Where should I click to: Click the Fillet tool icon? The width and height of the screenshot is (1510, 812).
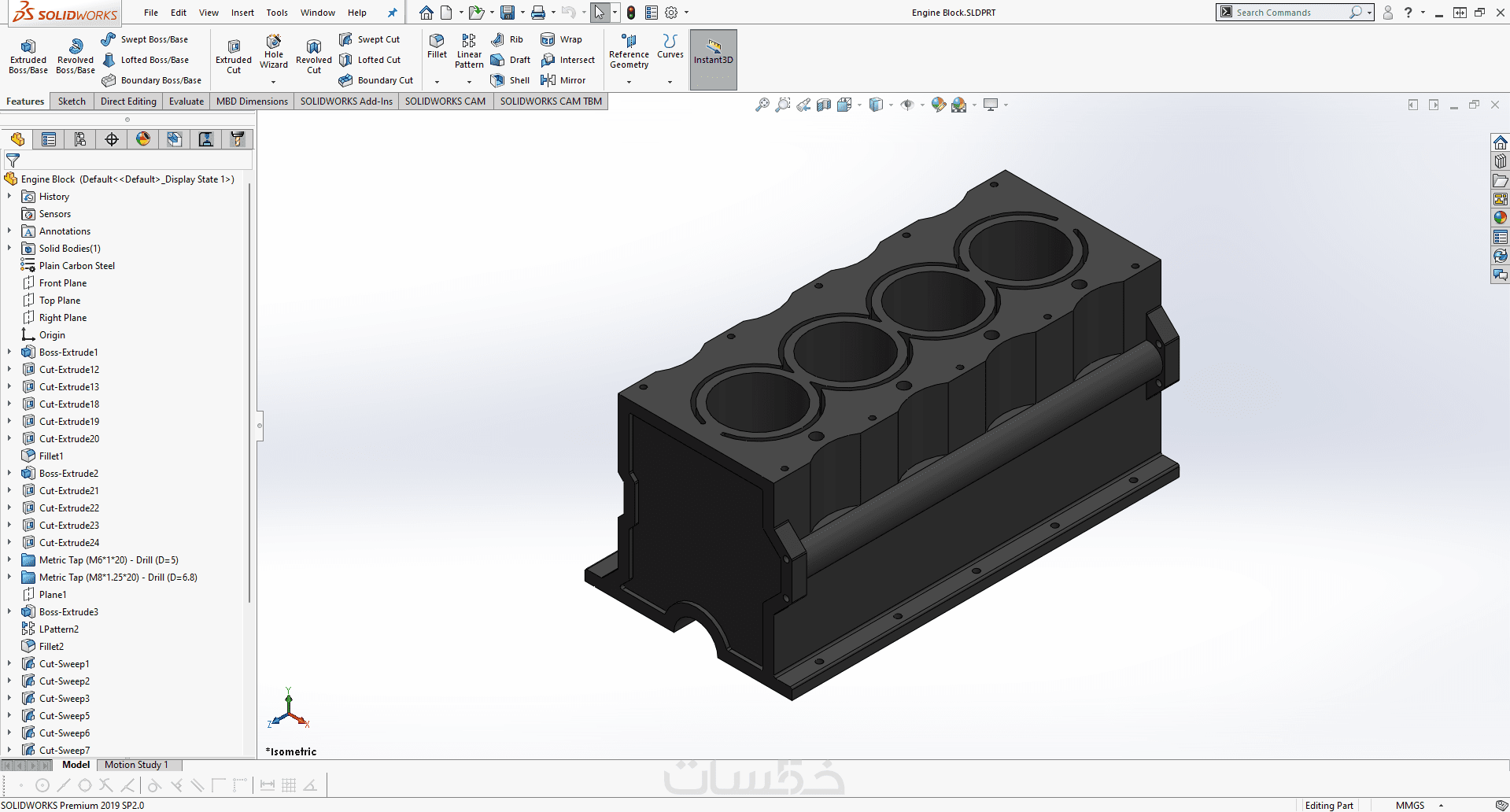pyautogui.click(x=437, y=46)
